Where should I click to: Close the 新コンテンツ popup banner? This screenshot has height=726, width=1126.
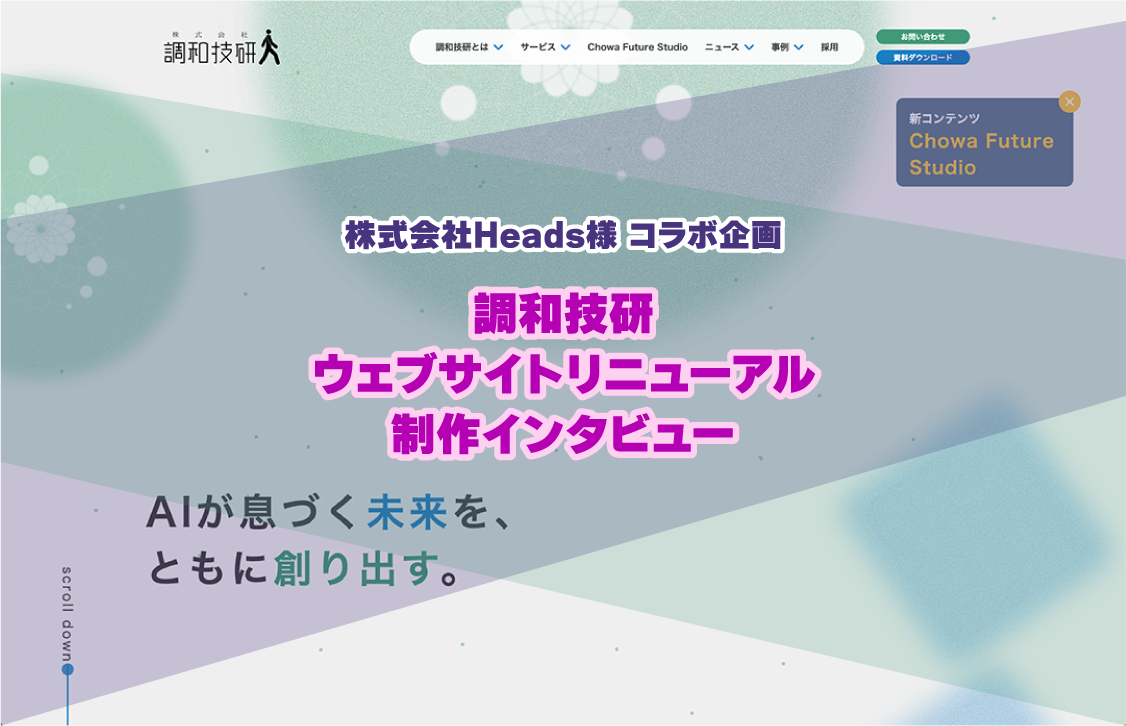click(1070, 101)
